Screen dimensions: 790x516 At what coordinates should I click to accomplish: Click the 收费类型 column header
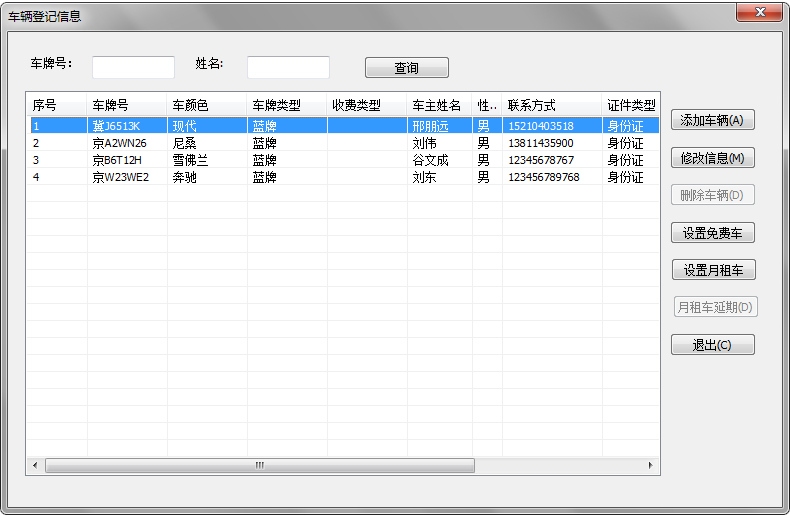click(367, 105)
